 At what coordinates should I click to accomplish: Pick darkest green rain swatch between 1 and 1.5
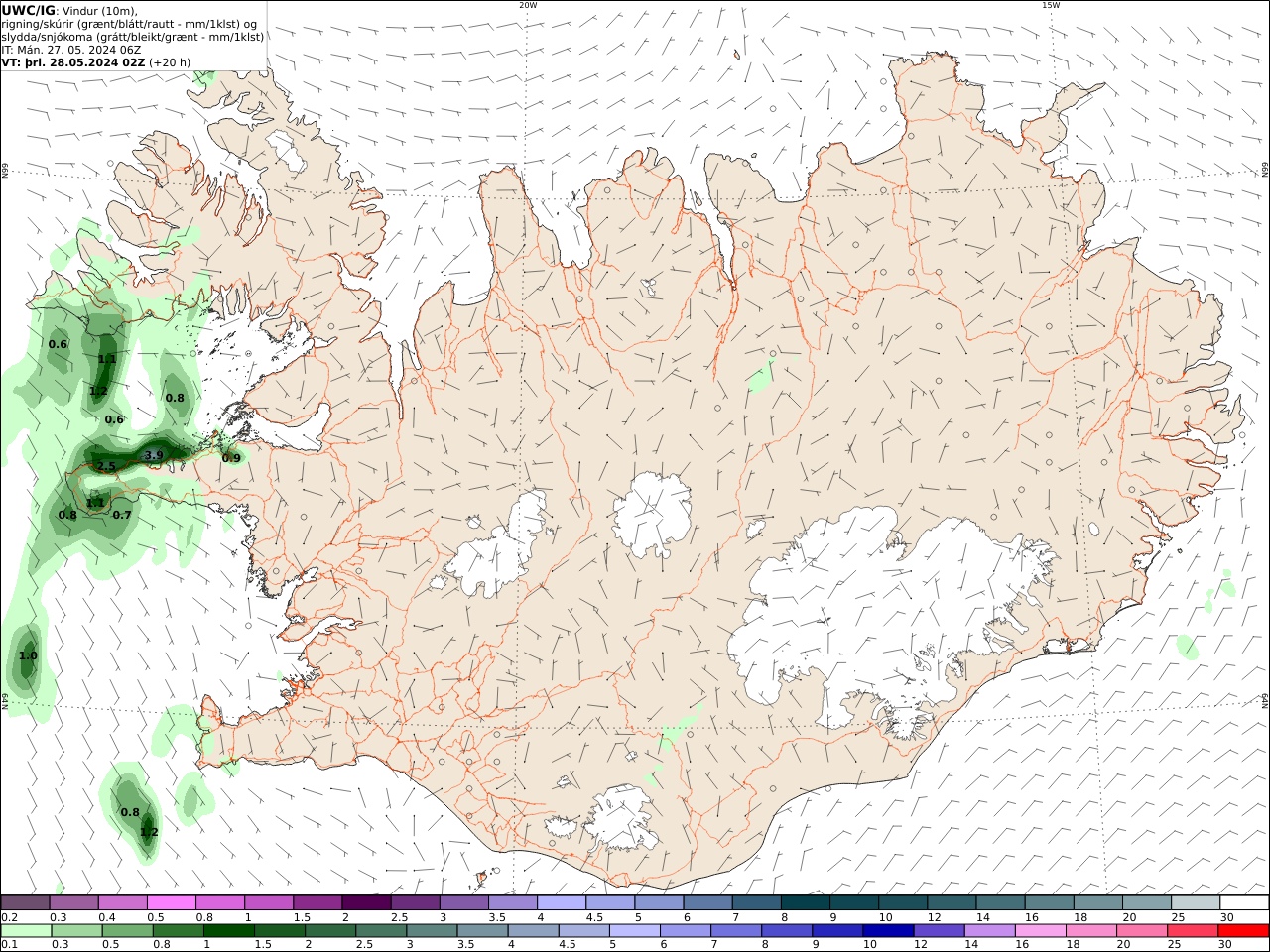pos(229,930)
